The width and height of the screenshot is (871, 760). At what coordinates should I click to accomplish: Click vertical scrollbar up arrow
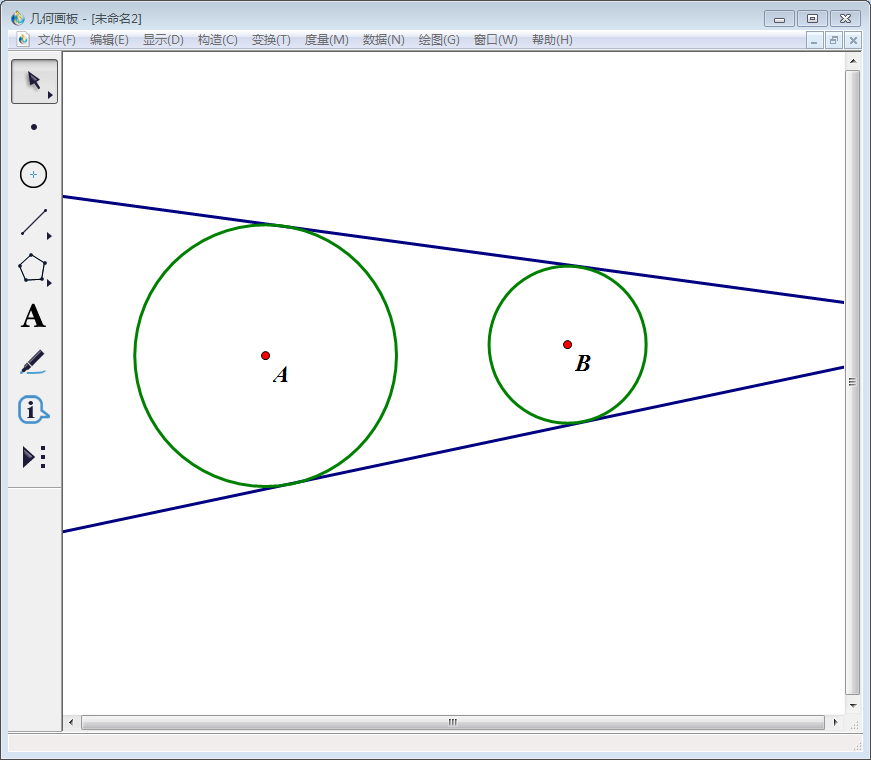(x=853, y=61)
